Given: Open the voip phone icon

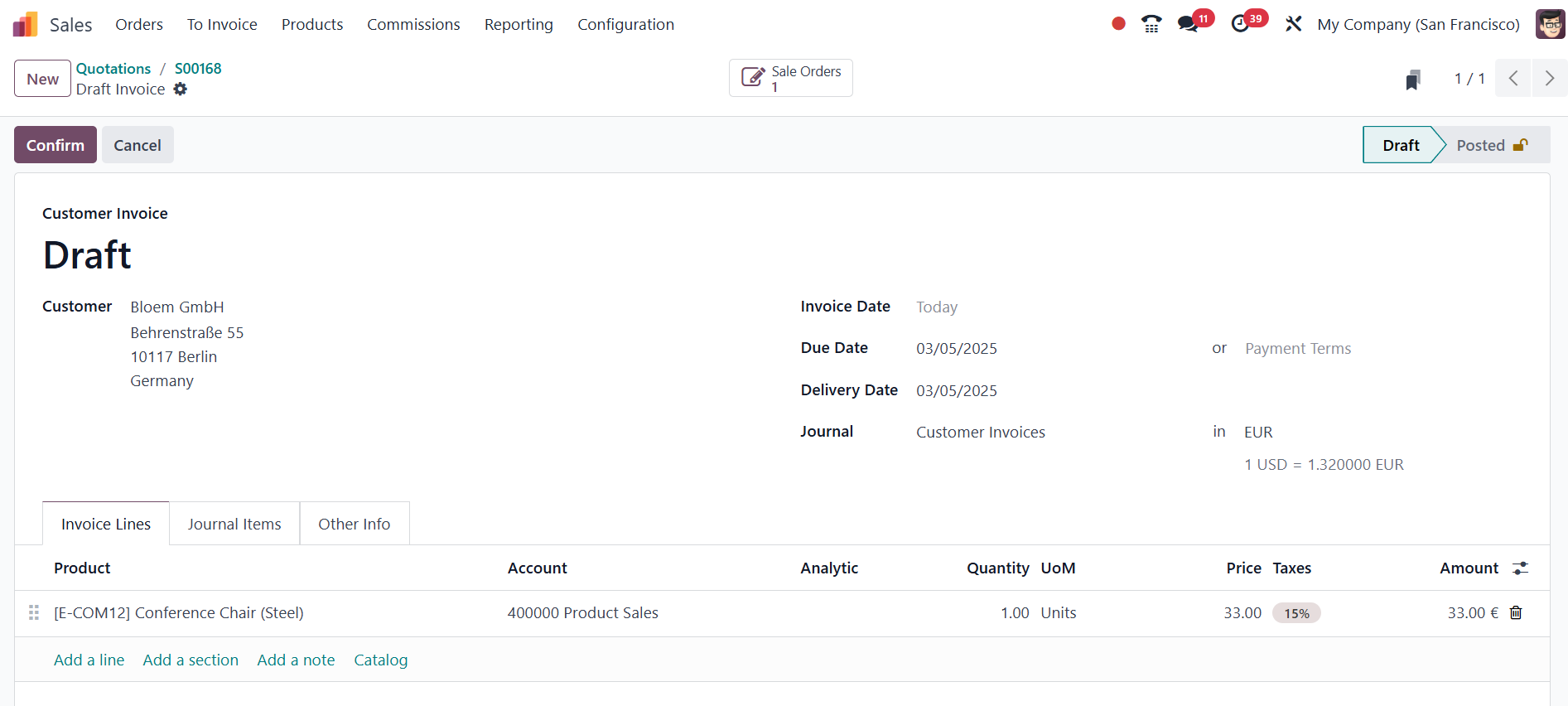Looking at the screenshot, I should click(1151, 24).
